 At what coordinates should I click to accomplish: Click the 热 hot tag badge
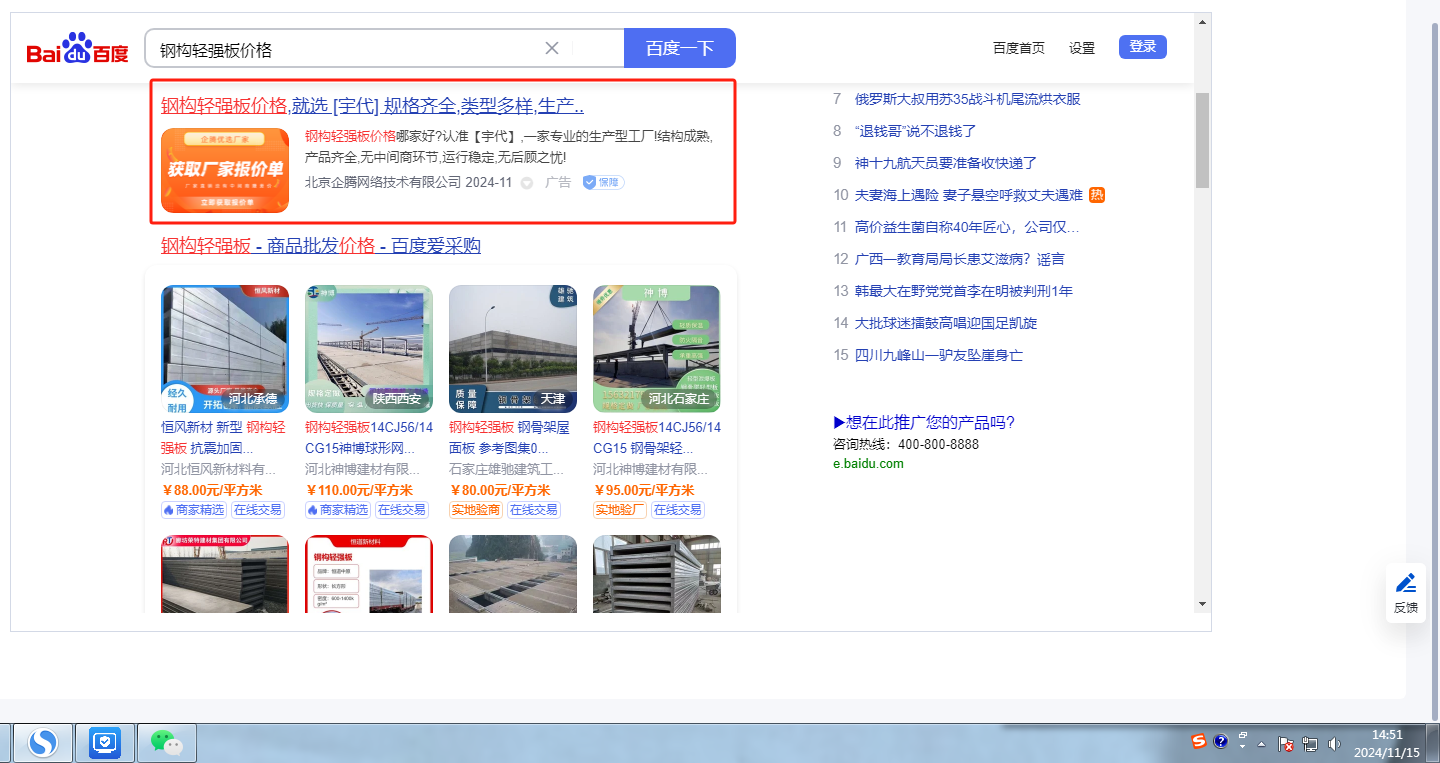coord(1097,195)
